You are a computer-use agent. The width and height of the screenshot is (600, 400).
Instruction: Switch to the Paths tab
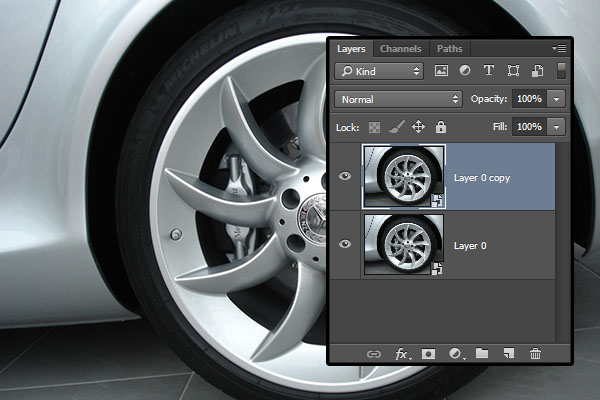tap(449, 48)
